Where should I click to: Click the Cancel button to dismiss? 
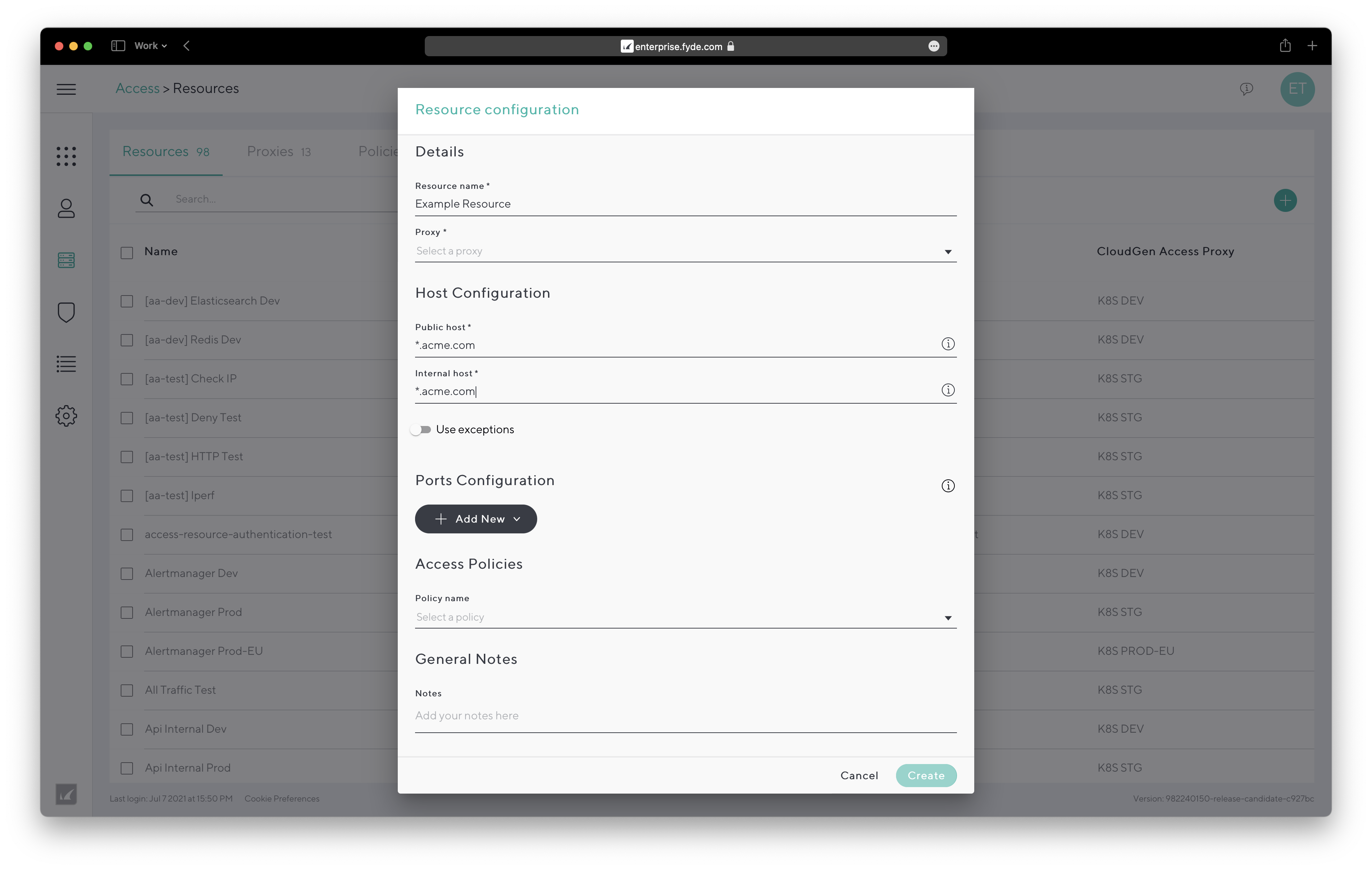click(858, 775)
